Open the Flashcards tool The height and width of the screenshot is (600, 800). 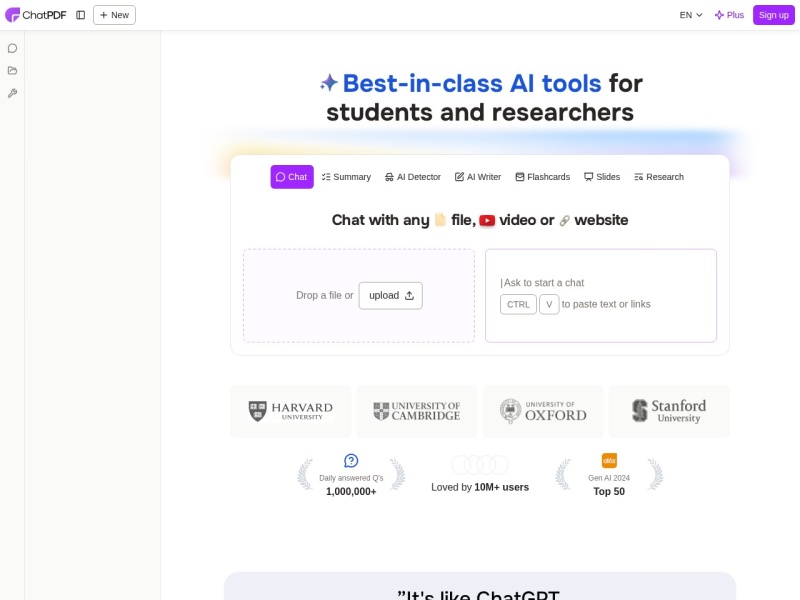(x=542, y=177)
